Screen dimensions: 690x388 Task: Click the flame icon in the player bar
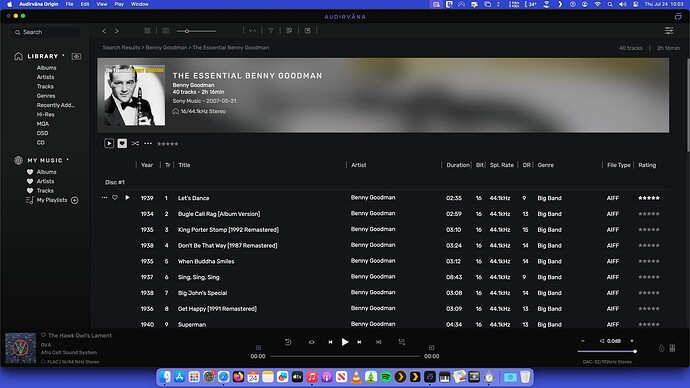click(661, 348)
